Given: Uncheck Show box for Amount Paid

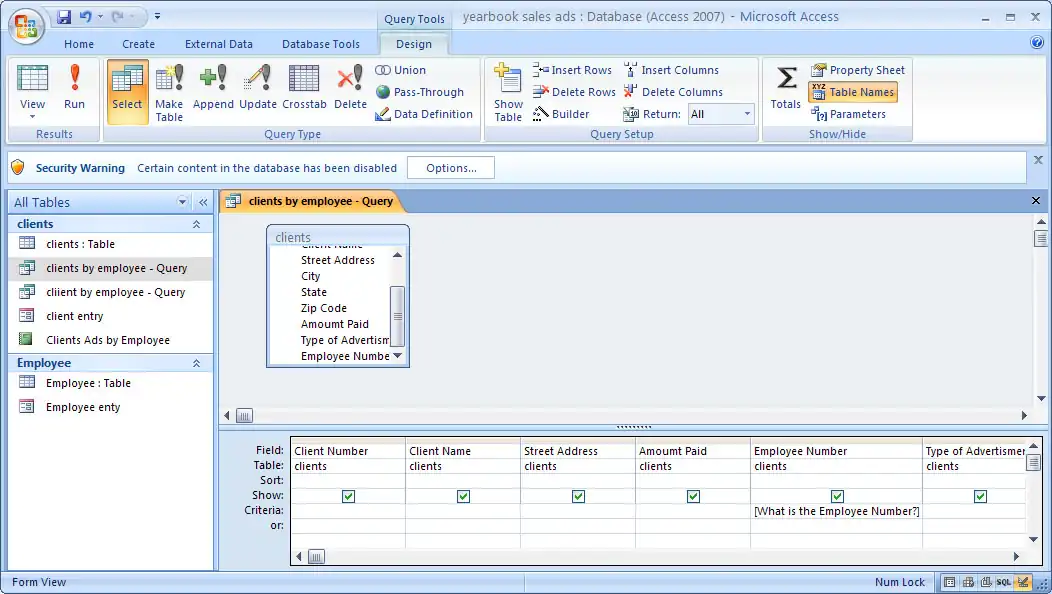Looking at the screenshot, I should pyautogui.click(x=693, y=496).
